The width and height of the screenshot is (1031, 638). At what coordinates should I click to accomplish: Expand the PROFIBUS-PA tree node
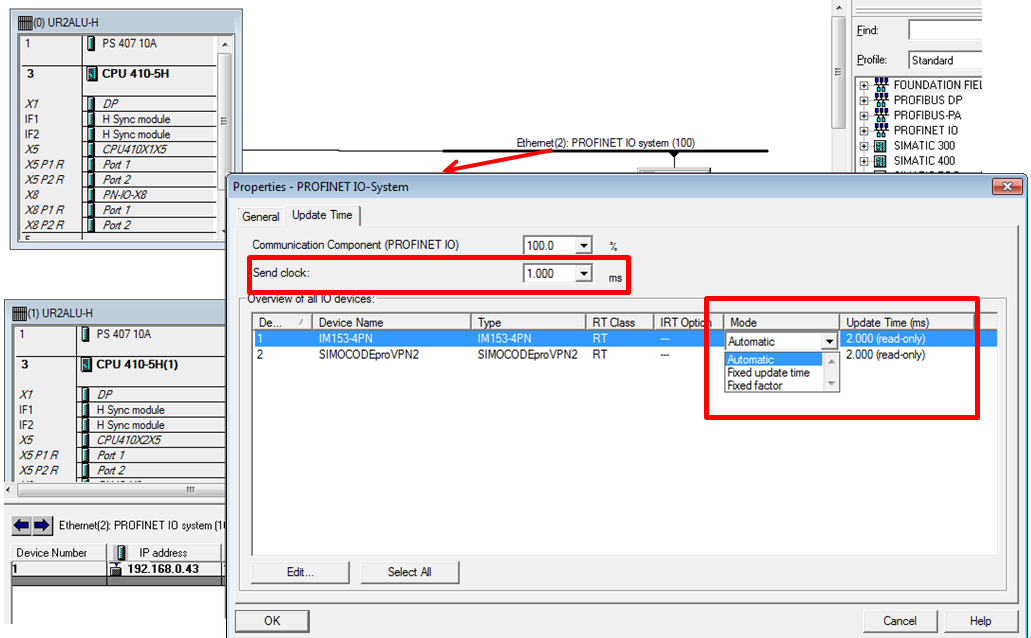[864, 116]
